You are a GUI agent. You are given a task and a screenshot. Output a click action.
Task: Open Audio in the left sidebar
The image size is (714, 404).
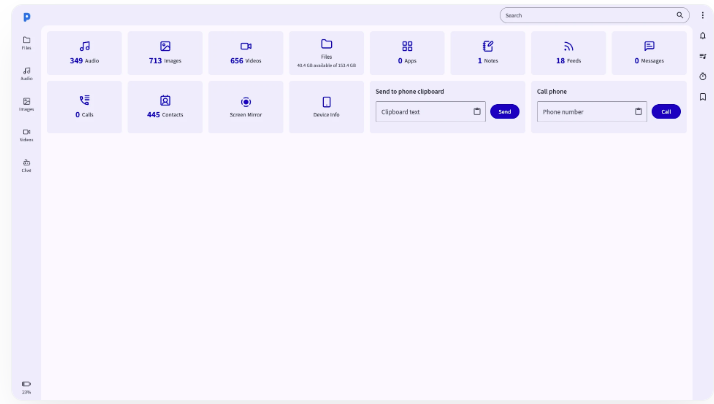pos(26,73)
